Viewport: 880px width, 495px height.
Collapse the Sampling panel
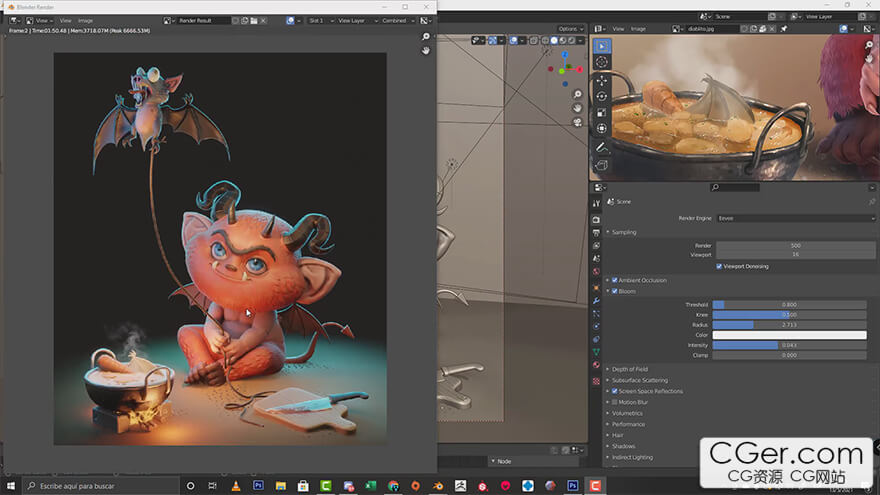pos(624,232)
